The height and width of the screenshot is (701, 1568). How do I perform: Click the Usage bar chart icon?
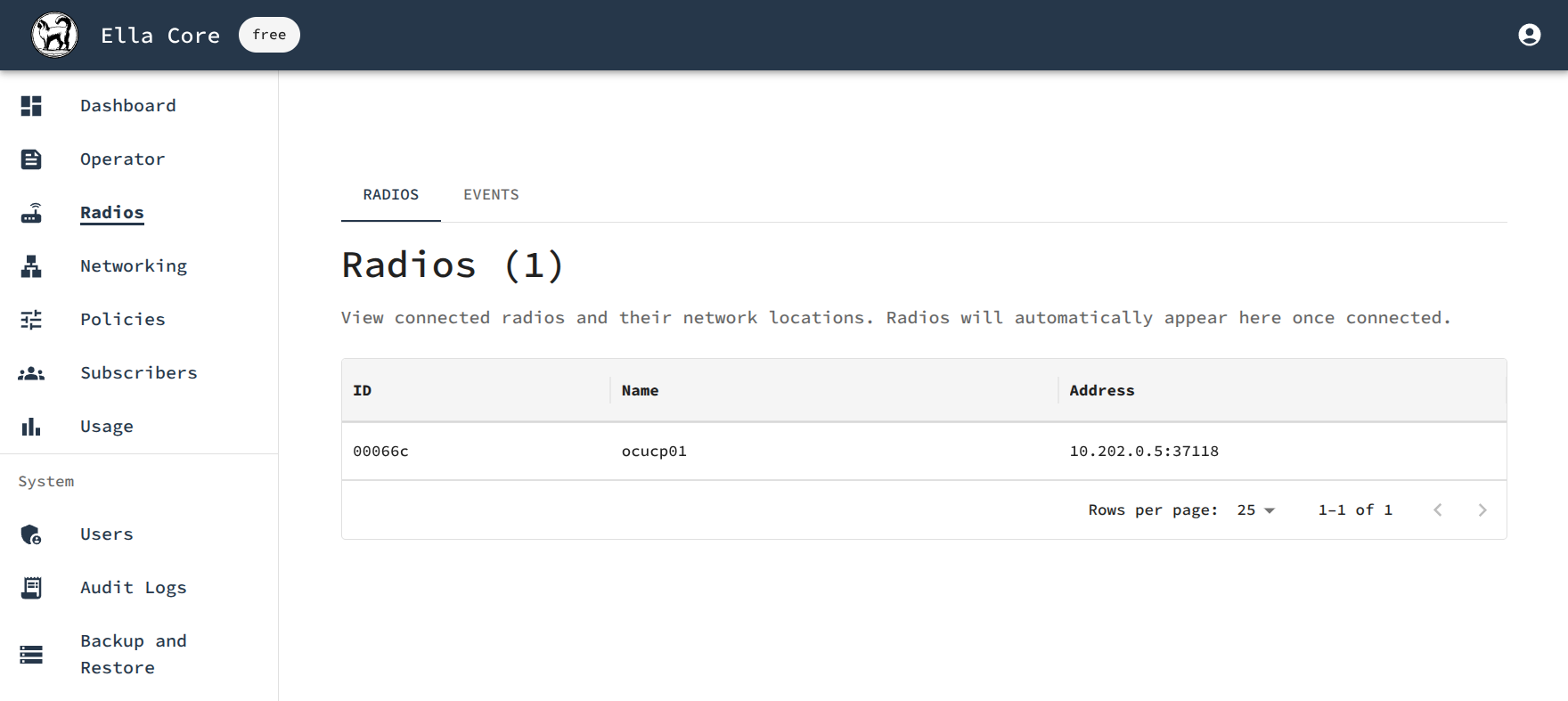pyautogui.click(x=31, y=427)
